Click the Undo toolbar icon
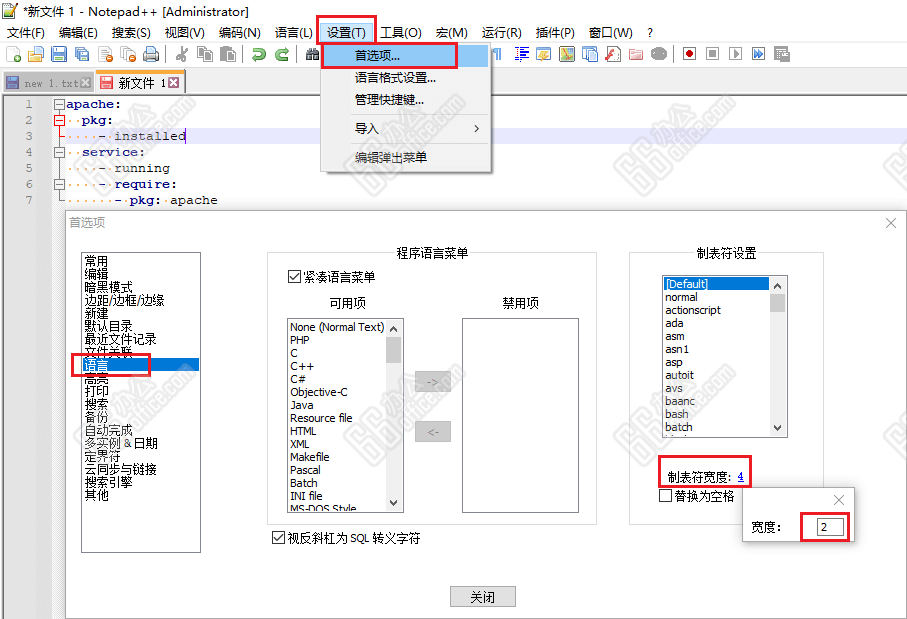The height and width of the screenshot is (619, 907). click(x=259, y=54)
